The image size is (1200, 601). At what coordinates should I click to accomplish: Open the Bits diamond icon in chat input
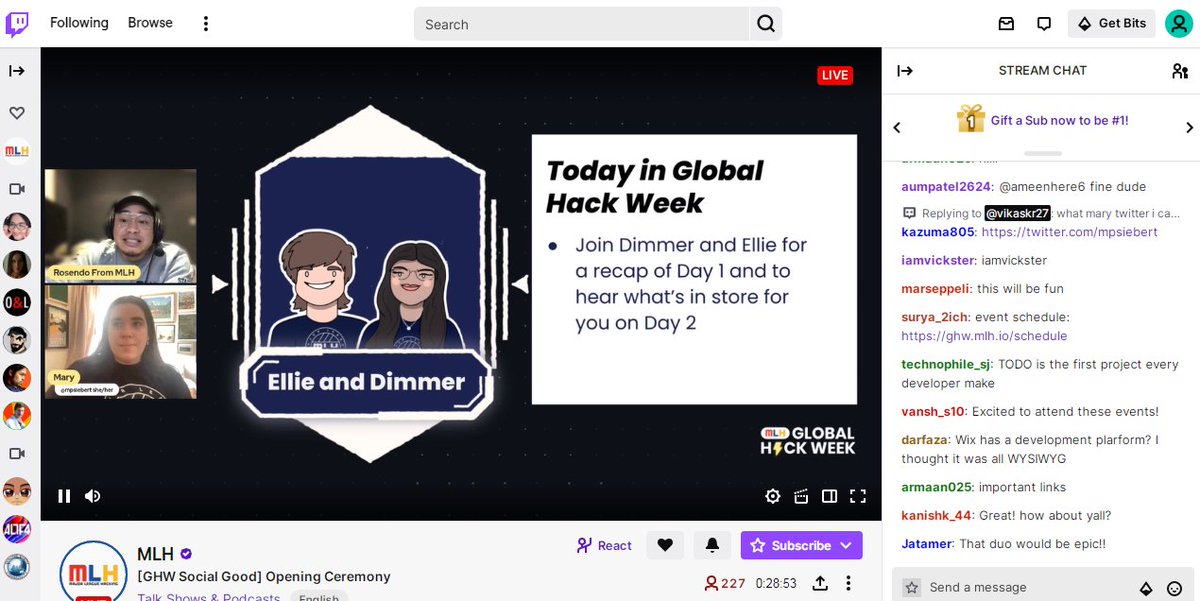coord(1146,588)
